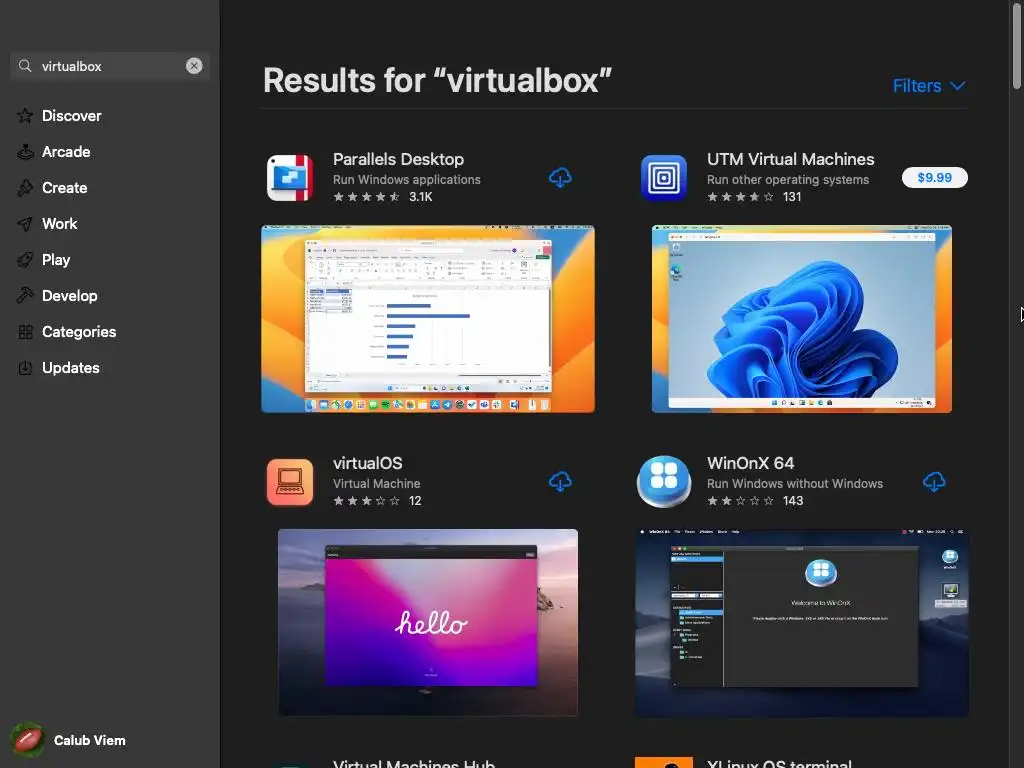Viewport: 1024px width, 768px height.
Task: Open the Parallels Desktop app icon
Action: 290,178
